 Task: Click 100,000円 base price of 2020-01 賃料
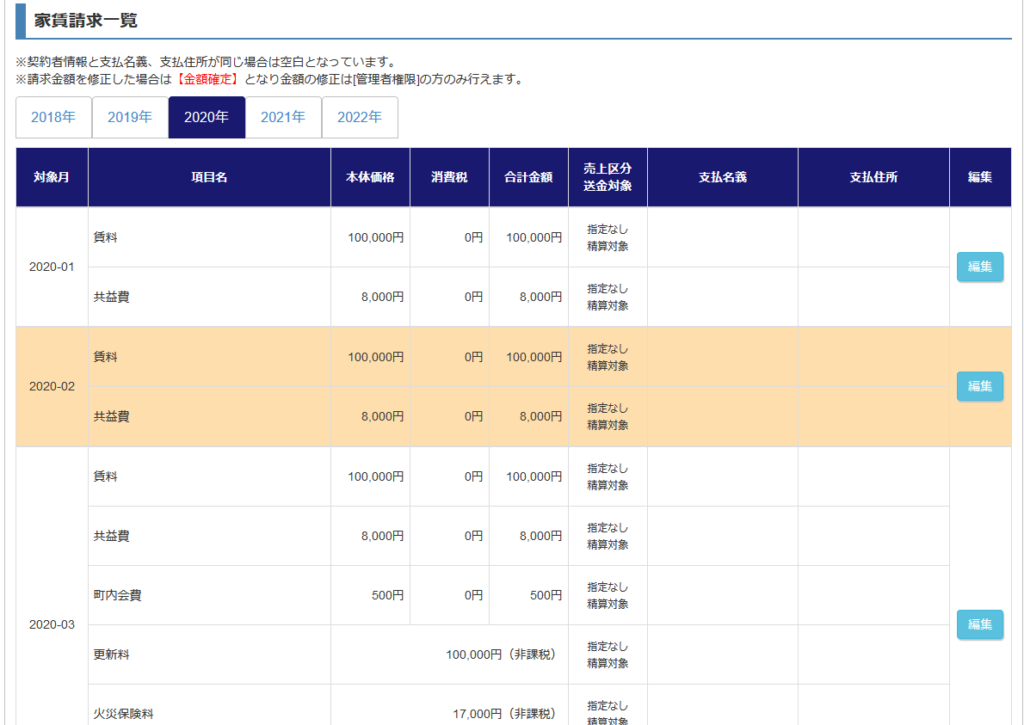tap(376, 237)
